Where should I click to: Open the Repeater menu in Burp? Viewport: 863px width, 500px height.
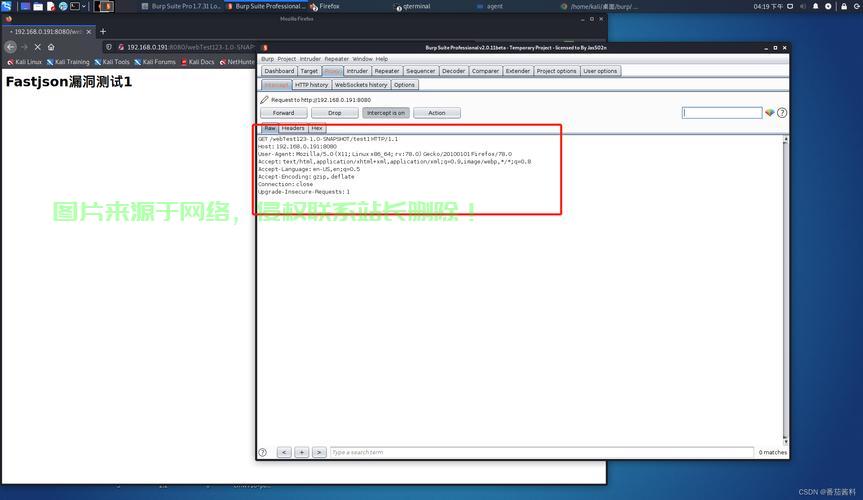click(336, 59)
